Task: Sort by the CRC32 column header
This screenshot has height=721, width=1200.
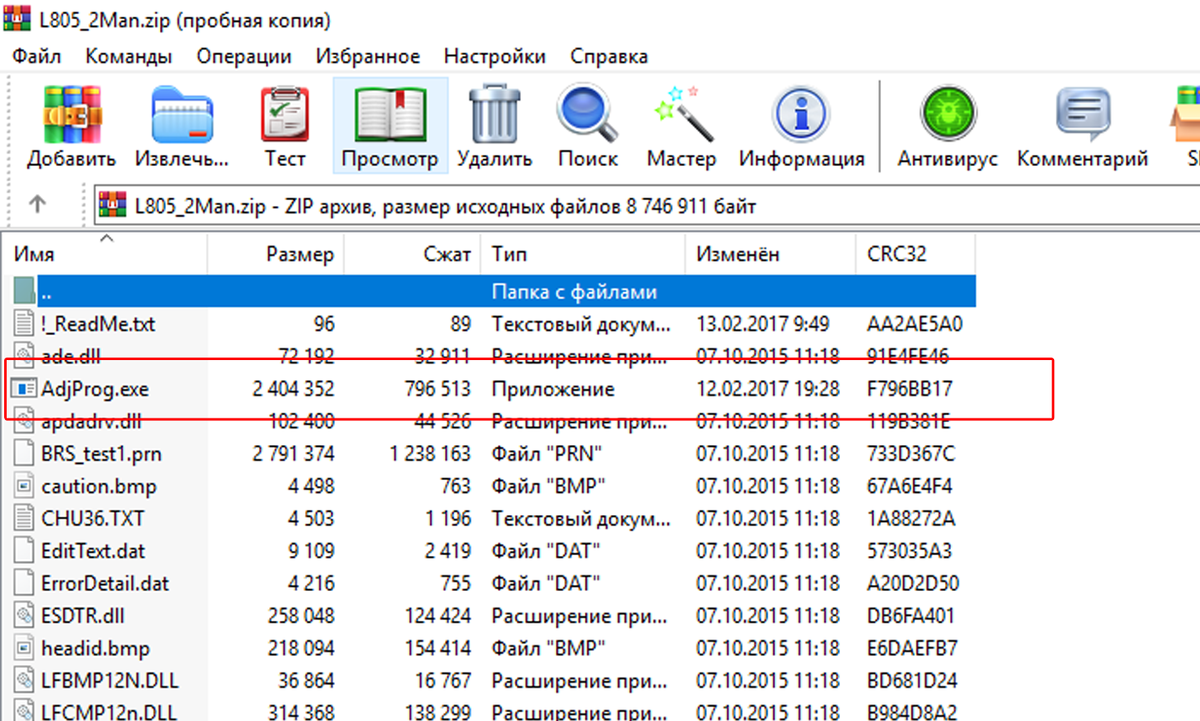Action: [x=916, y=255]
